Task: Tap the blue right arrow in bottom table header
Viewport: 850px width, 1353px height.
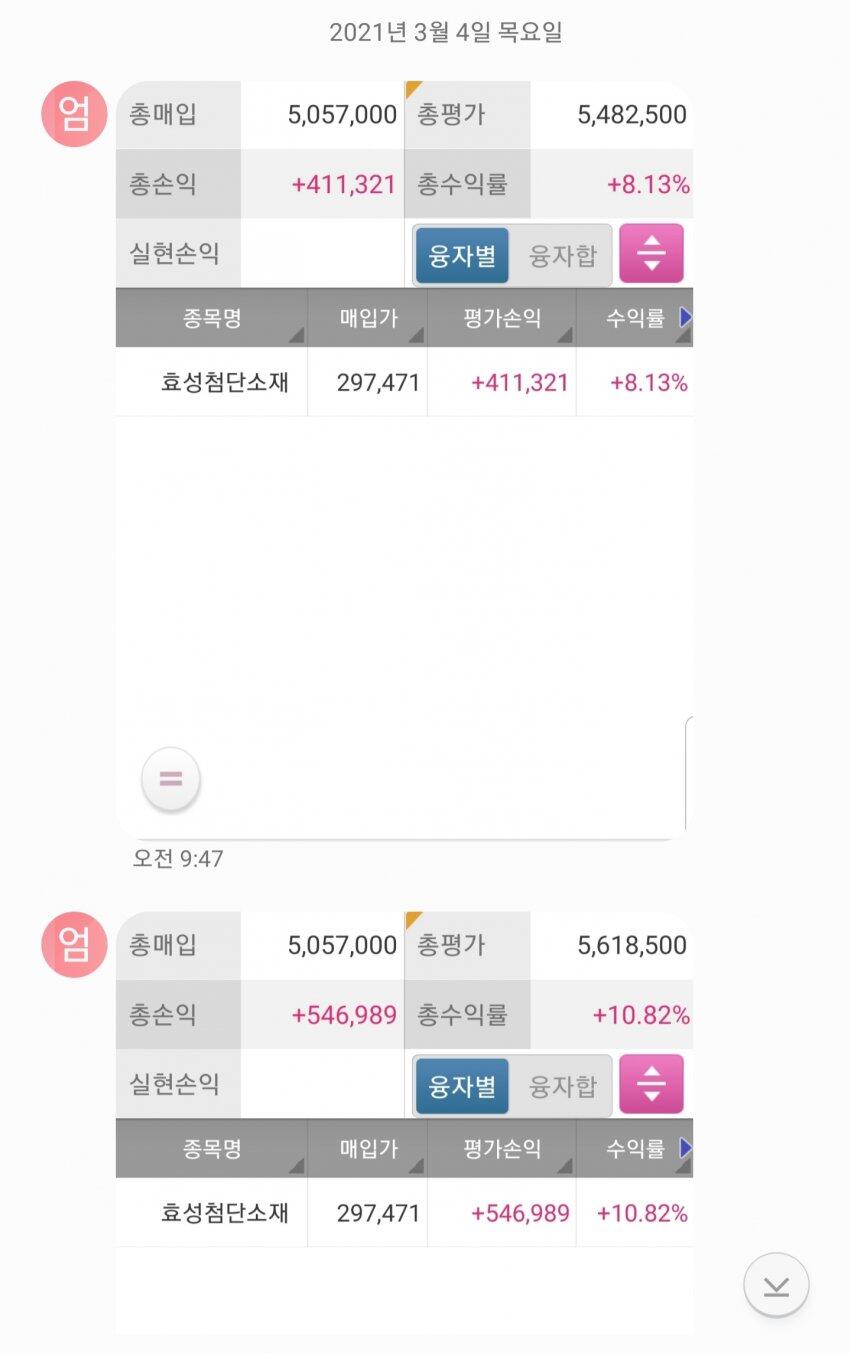Action: click(x=685, y=1148)
